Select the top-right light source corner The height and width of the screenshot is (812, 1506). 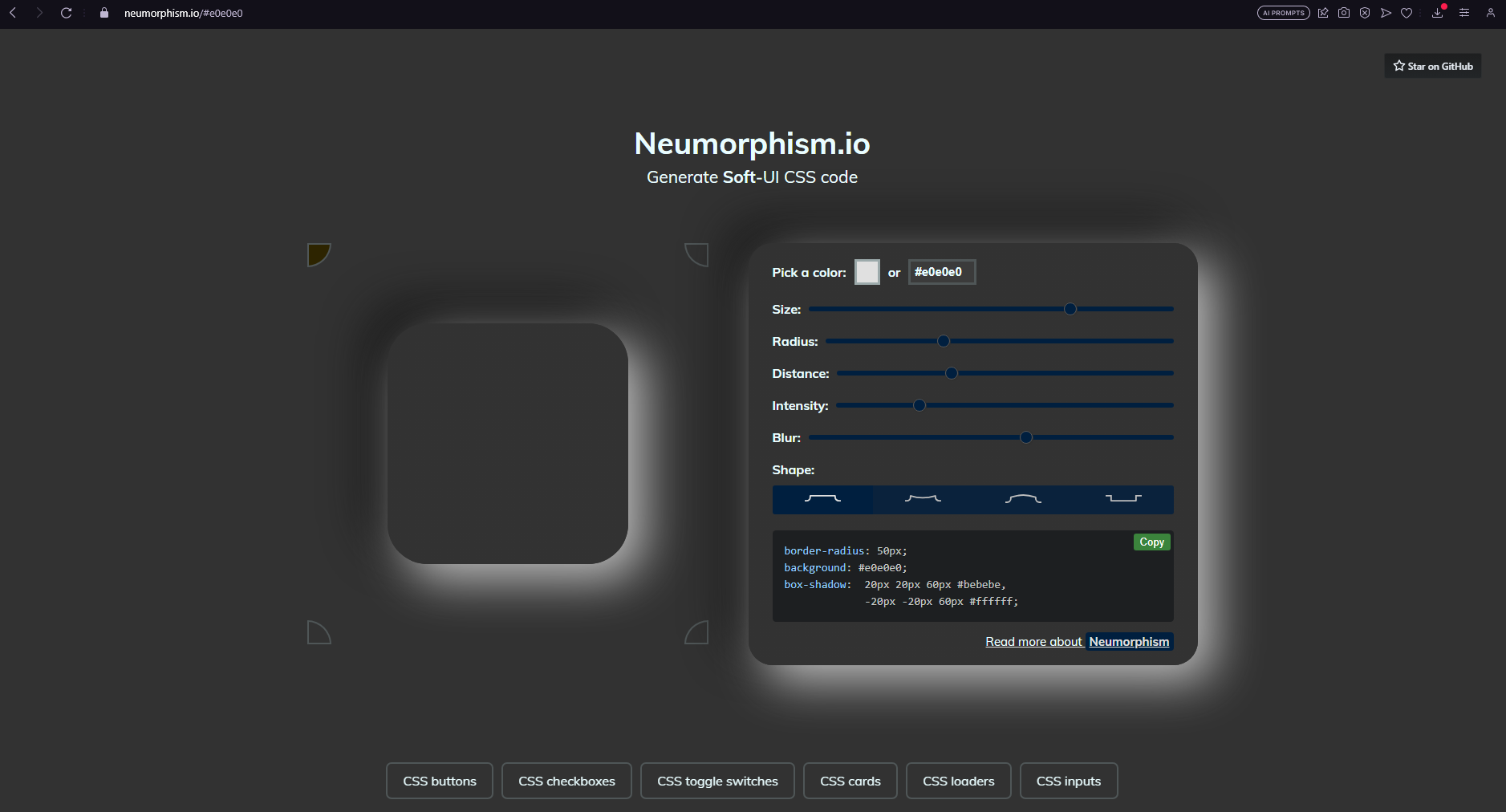(696, 255)
